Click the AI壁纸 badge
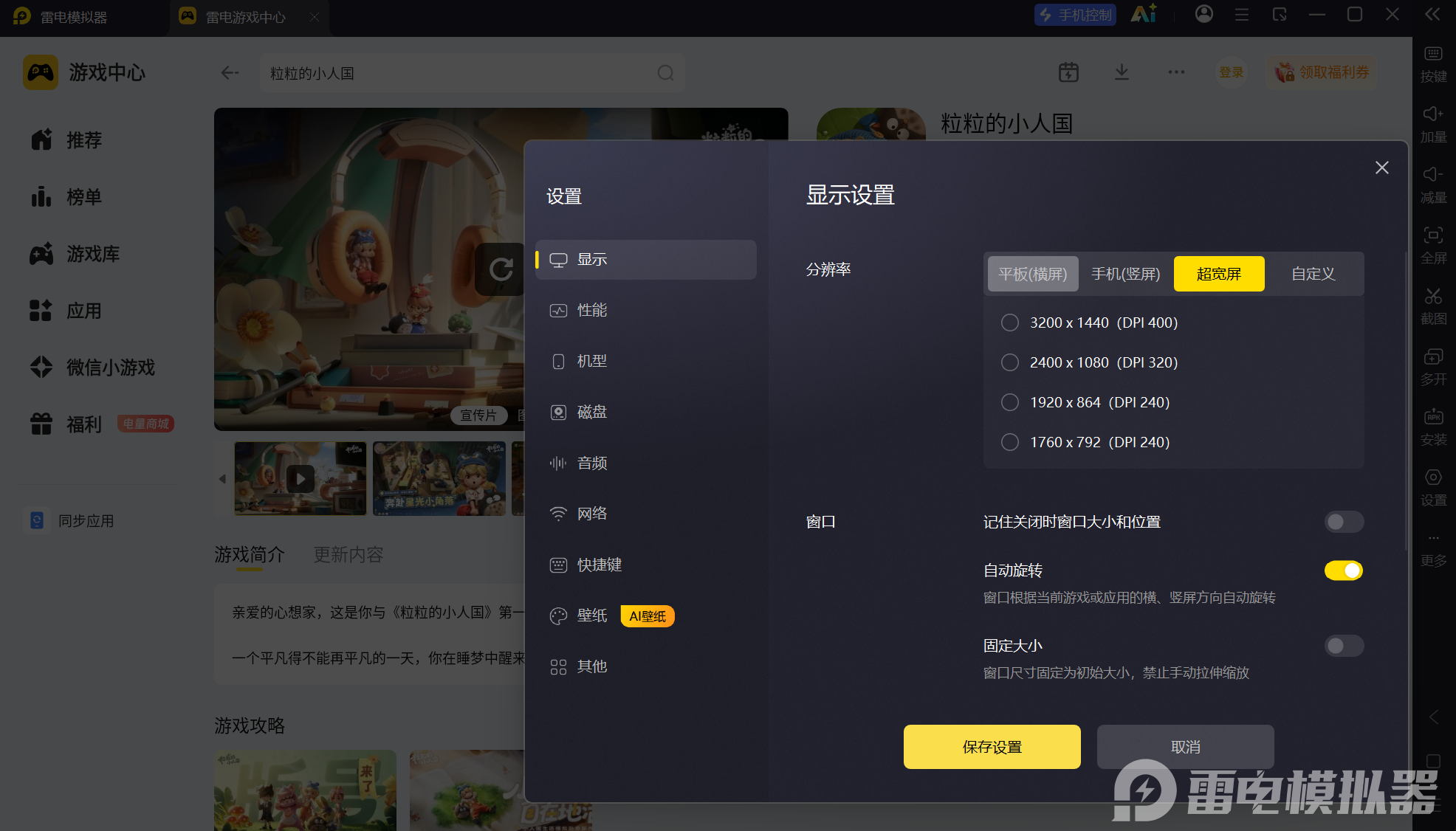This screenshot has width=1456, height=831. [x=648, y=616]
